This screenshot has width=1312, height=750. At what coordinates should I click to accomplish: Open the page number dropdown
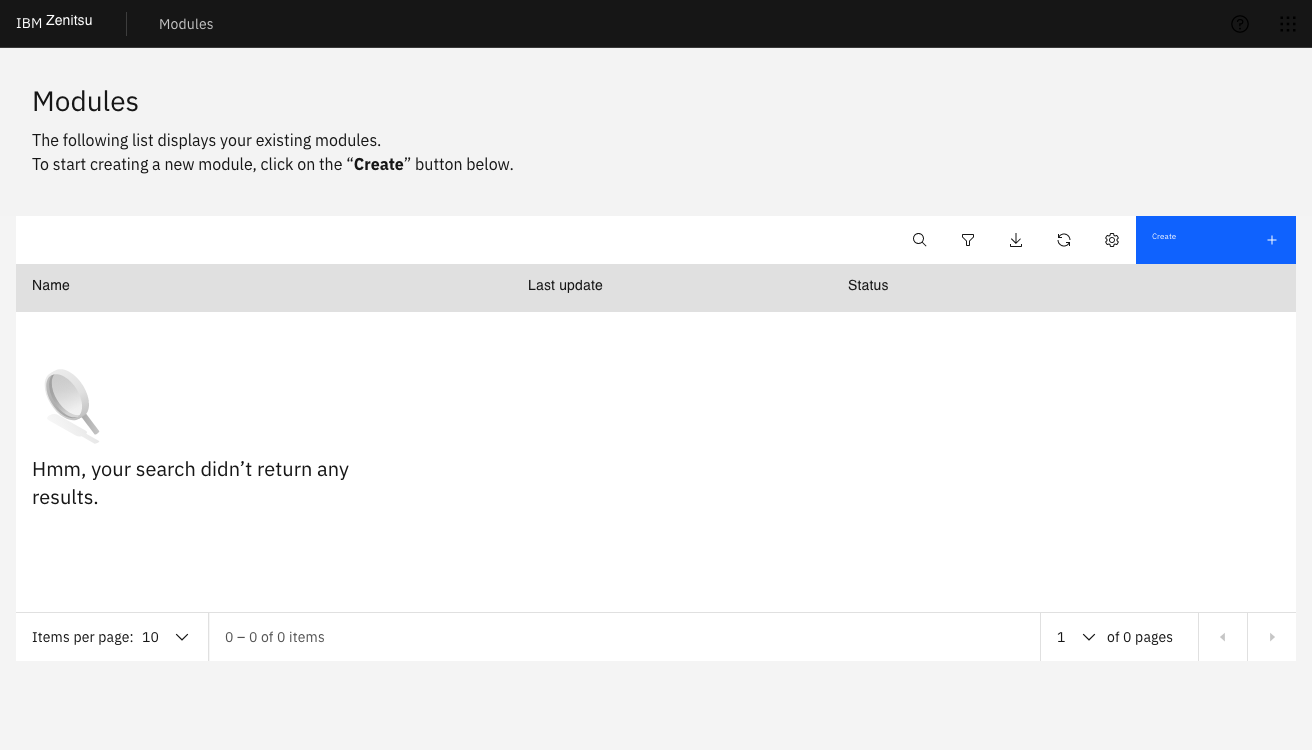point(1076,637)
